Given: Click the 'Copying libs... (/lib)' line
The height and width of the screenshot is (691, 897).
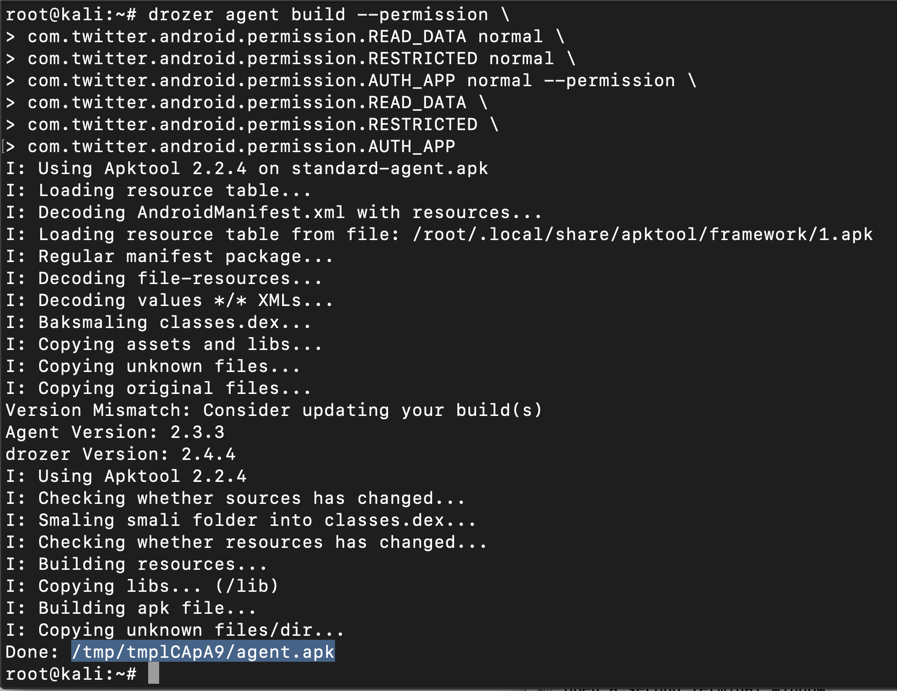Looking at the screenshot, I should point(142,586).
